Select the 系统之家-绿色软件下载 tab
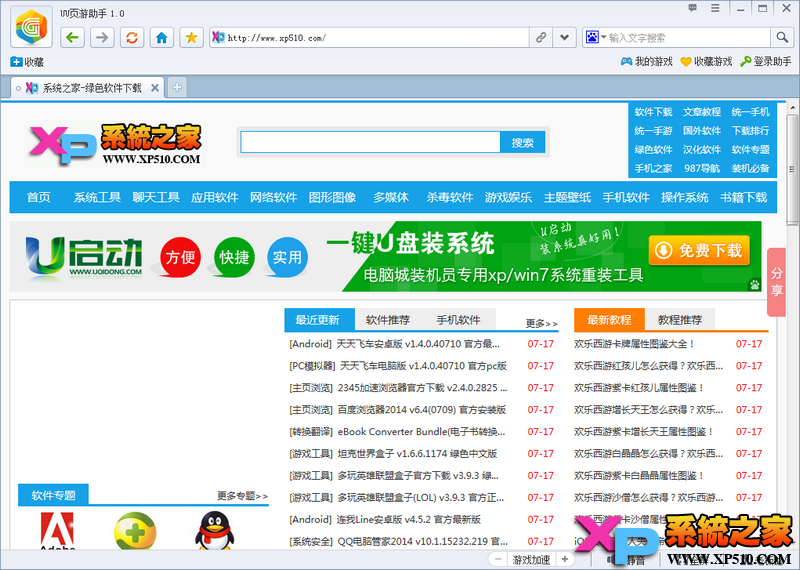 click(x=88, y=88)
